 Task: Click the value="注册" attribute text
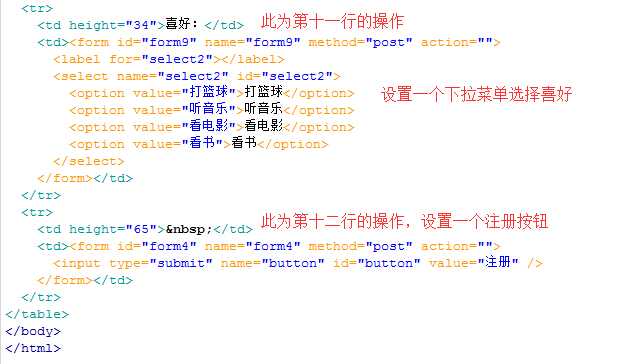coord(474,263)
